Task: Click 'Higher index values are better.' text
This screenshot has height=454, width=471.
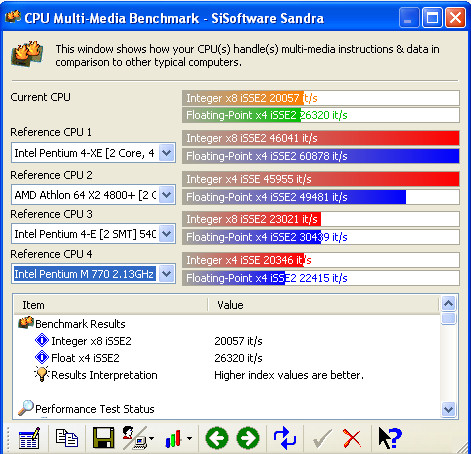Action: click(x=289, y=375)
